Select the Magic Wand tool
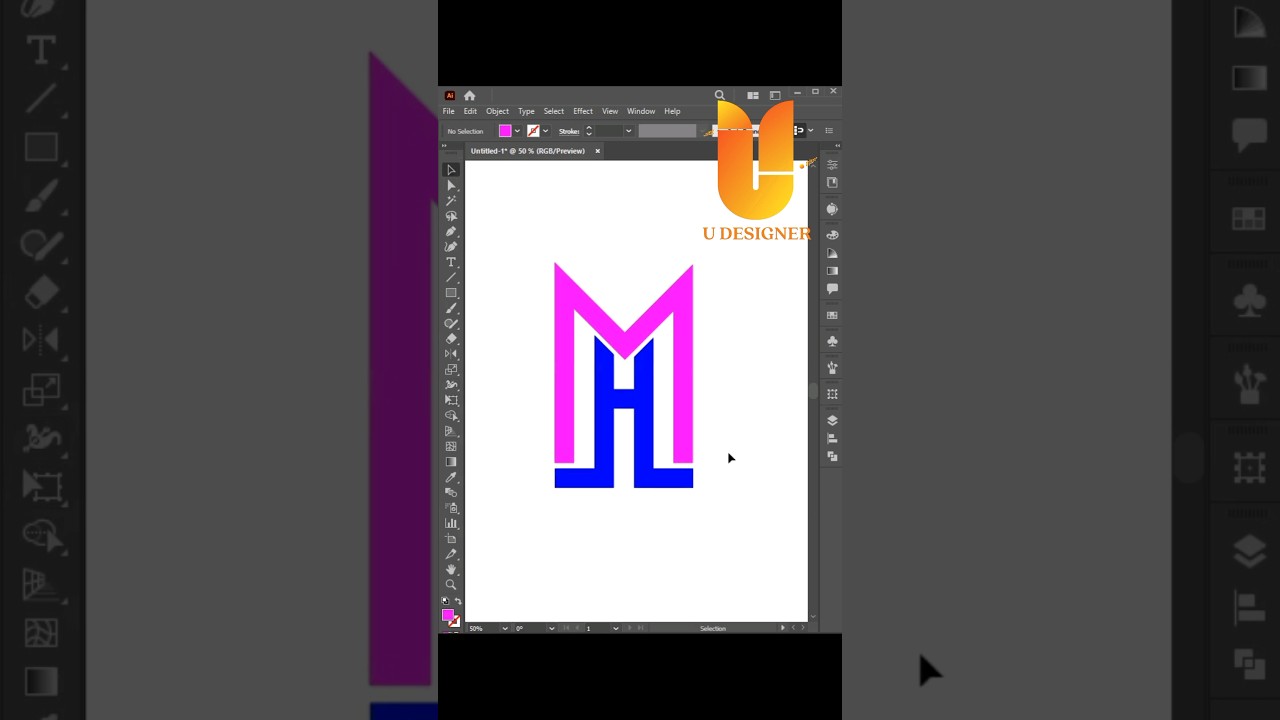This screenshot has height=720, width=1280. (451, 200)
